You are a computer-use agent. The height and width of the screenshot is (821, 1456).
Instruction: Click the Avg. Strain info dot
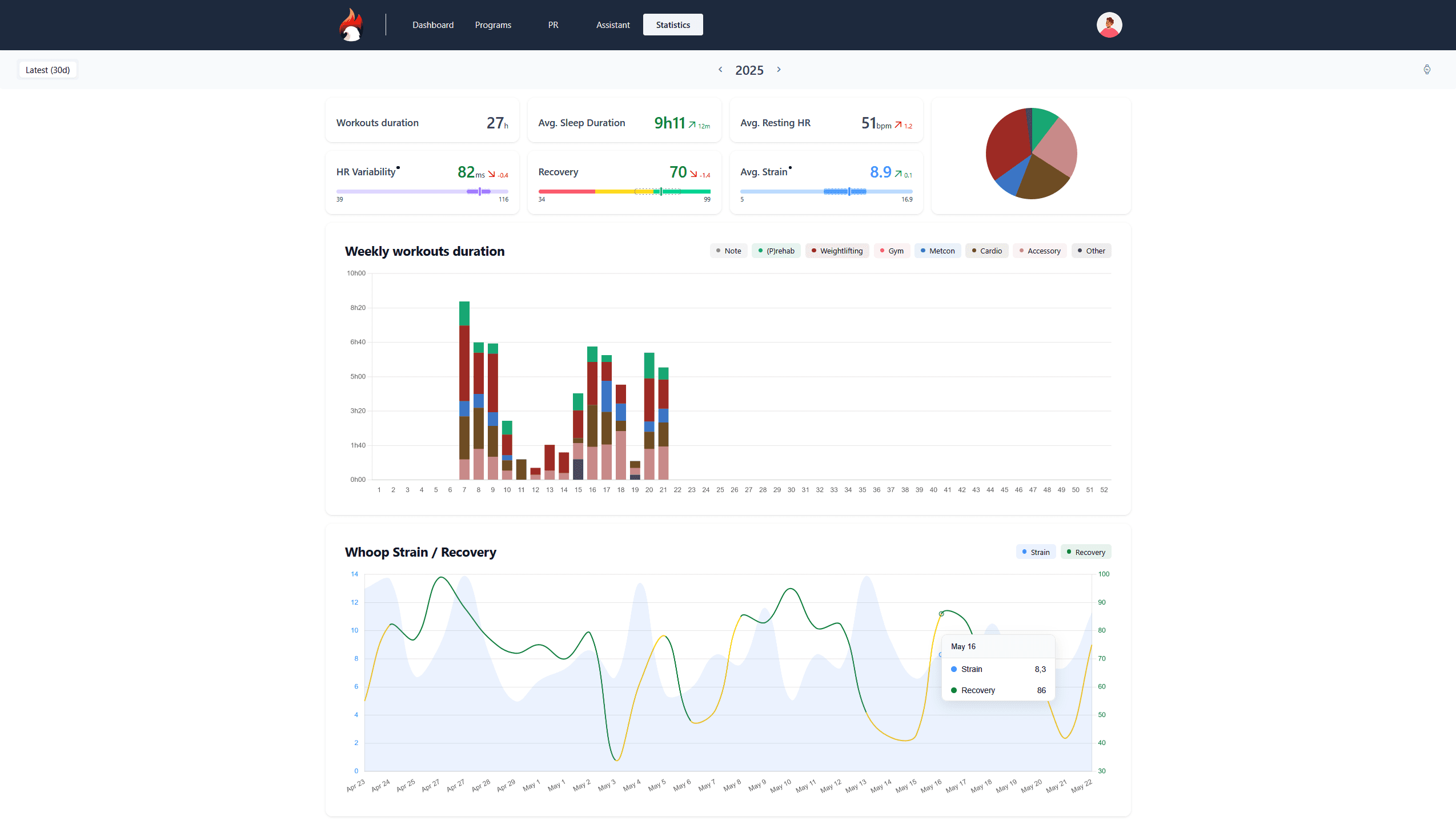coord(790,168)
